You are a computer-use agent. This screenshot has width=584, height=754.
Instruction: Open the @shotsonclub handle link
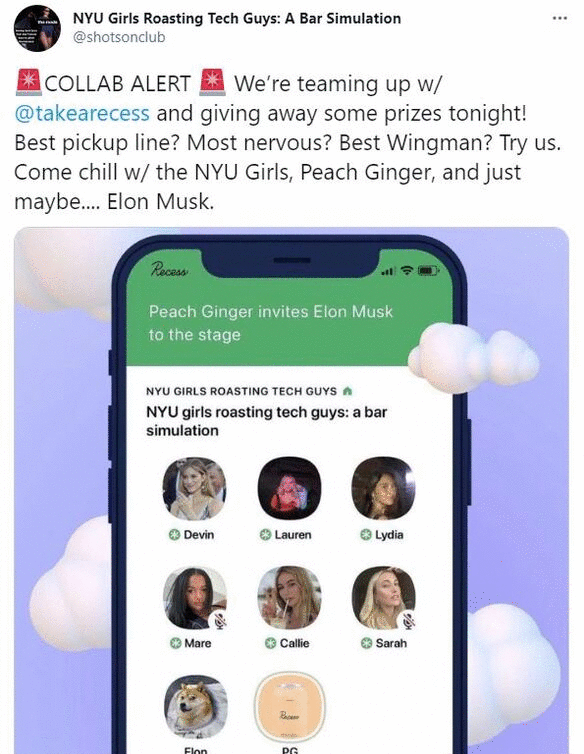[x=119, y=37]
